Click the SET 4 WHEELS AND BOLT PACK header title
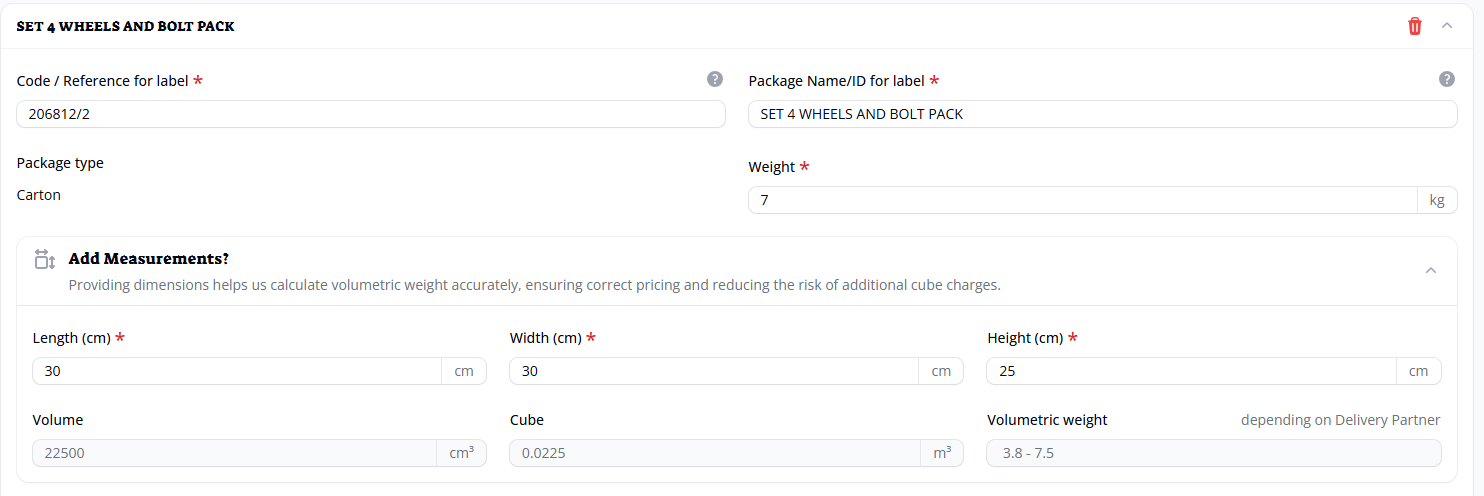The image size is (1484, 496). click(126, 26)
